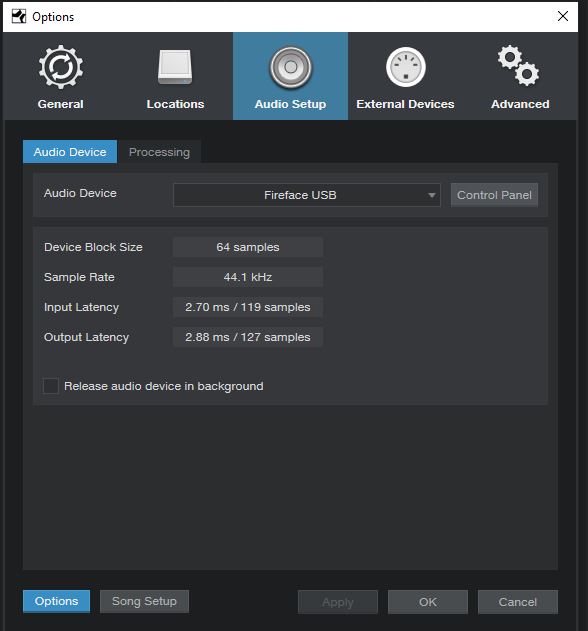Select the Audio Setup speaker icon
This screenshot has height=631, width=588.
(291, 67)
